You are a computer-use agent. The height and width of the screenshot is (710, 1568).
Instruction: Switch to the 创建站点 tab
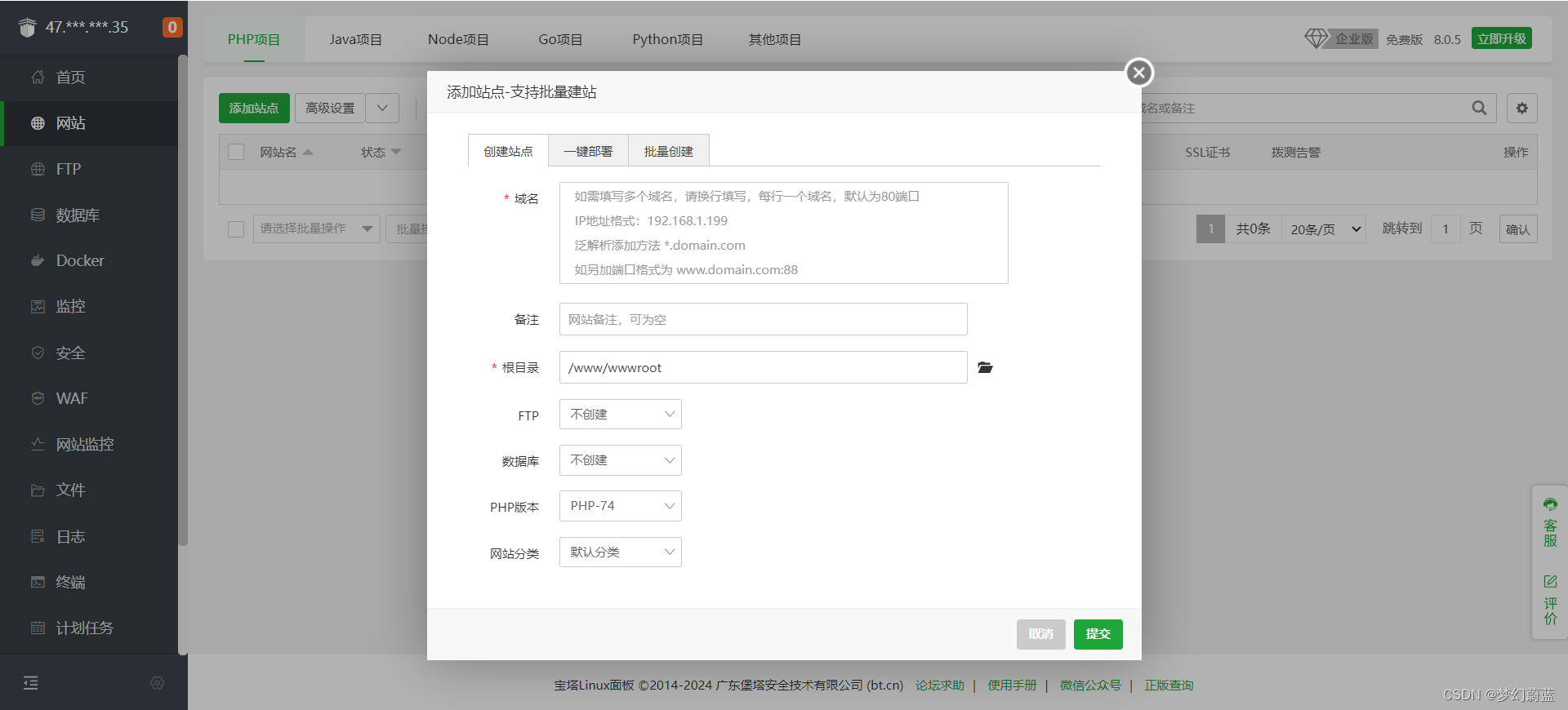click(x=508, y=151)
